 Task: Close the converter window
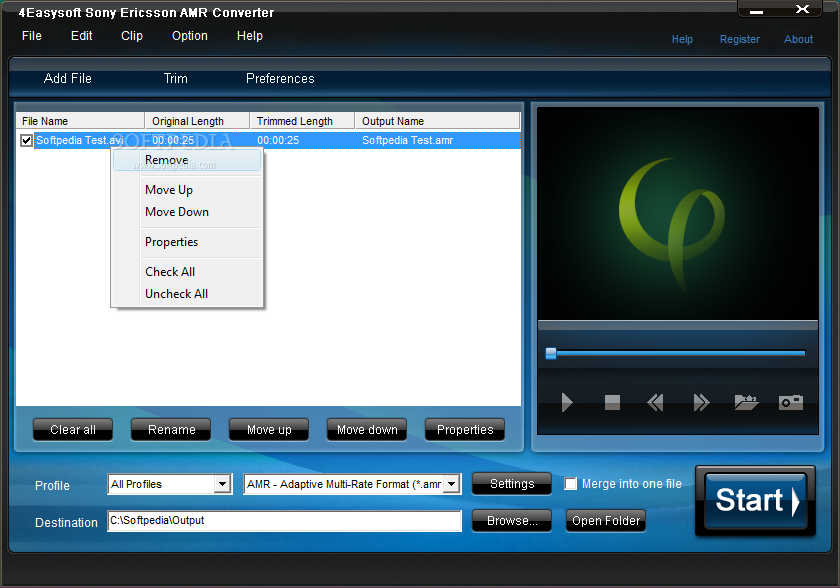coord(802,9)
